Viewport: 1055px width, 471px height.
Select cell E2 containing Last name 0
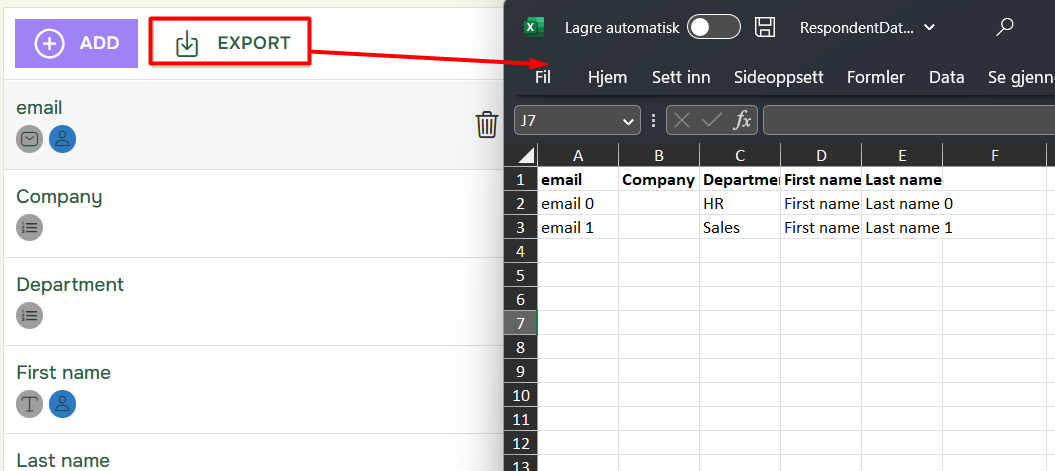902,203
